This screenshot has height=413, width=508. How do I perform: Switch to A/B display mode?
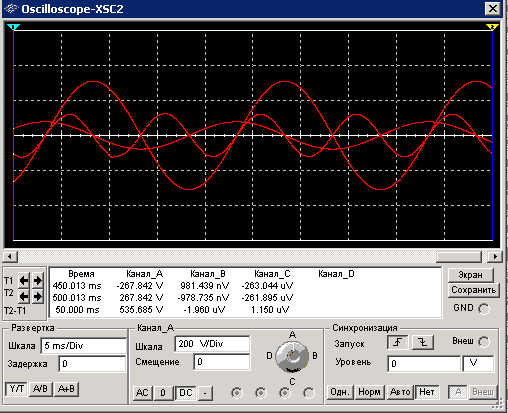(40, 389)
